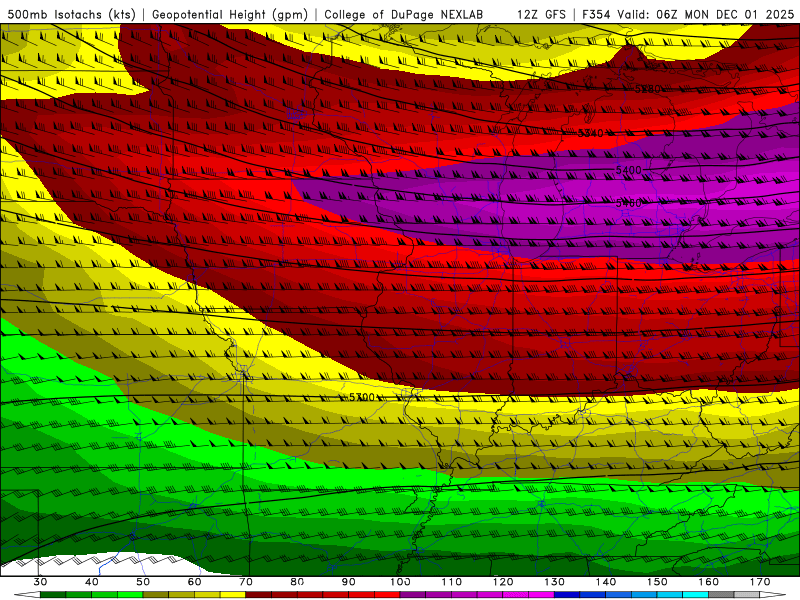
Task: Click the 'F354 Valid: 06Z MON DEC 01 2025' text
Action: [688, 14]
